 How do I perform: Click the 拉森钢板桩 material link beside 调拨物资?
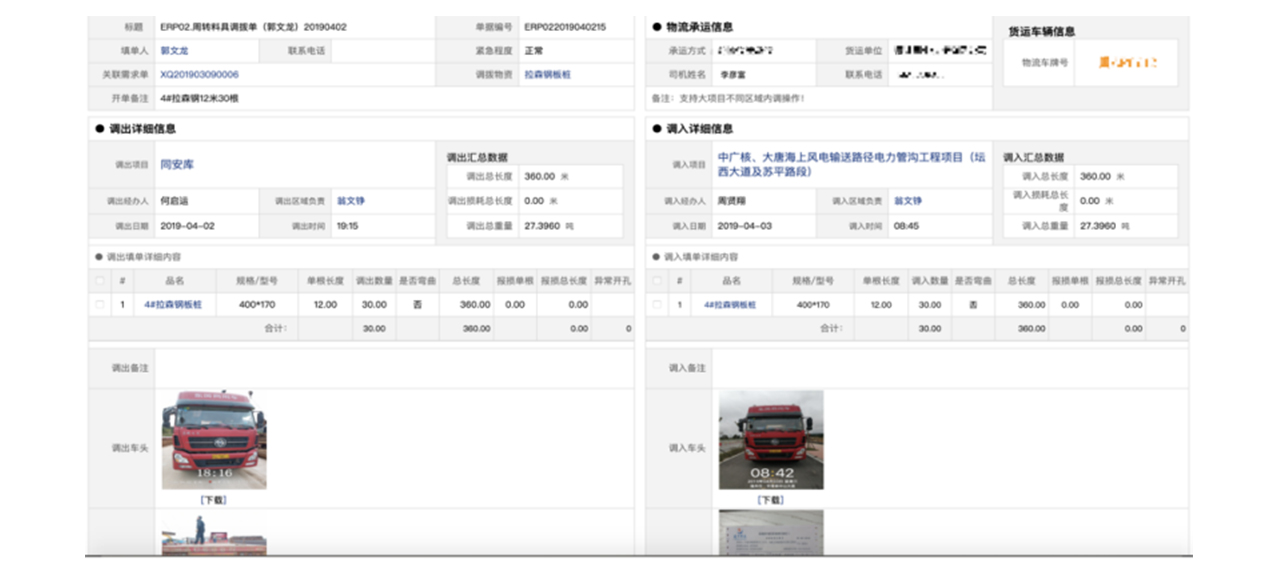(x=545, y=74)
